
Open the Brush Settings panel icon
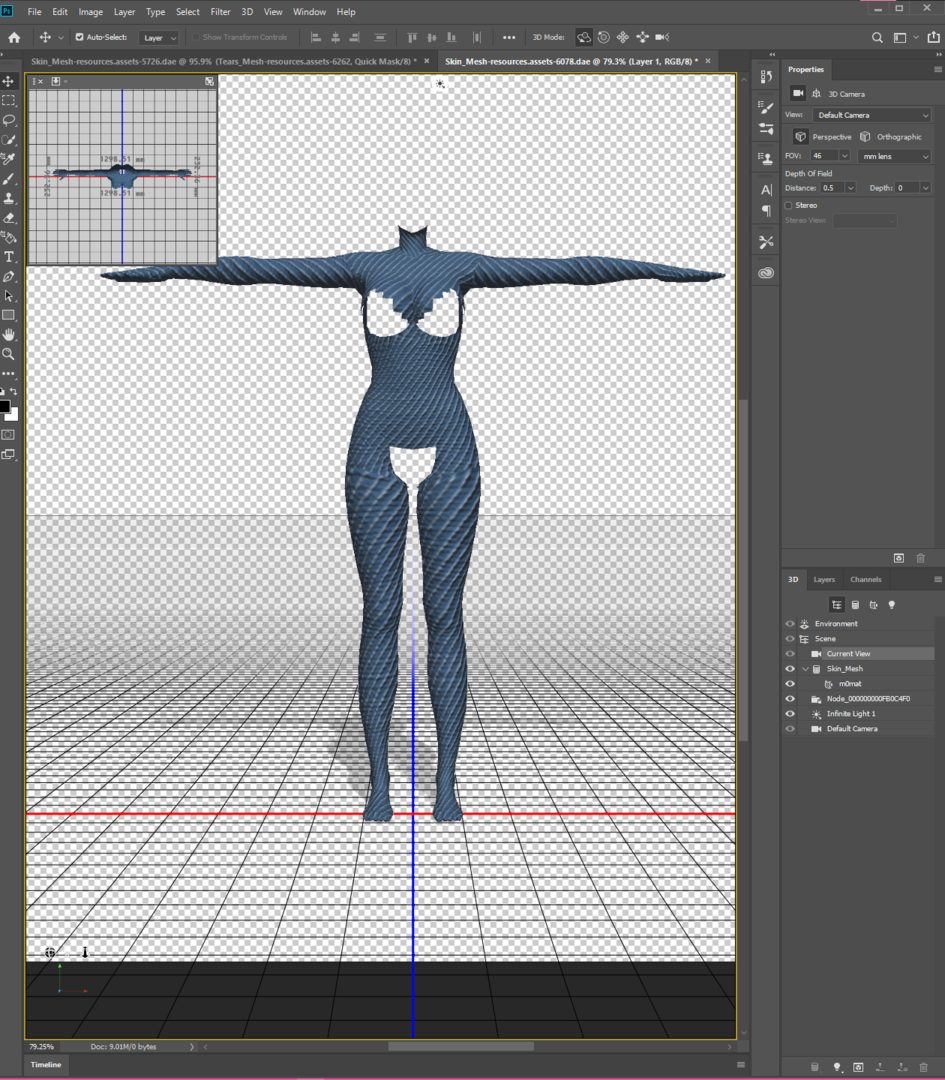(x=766, y=107)
